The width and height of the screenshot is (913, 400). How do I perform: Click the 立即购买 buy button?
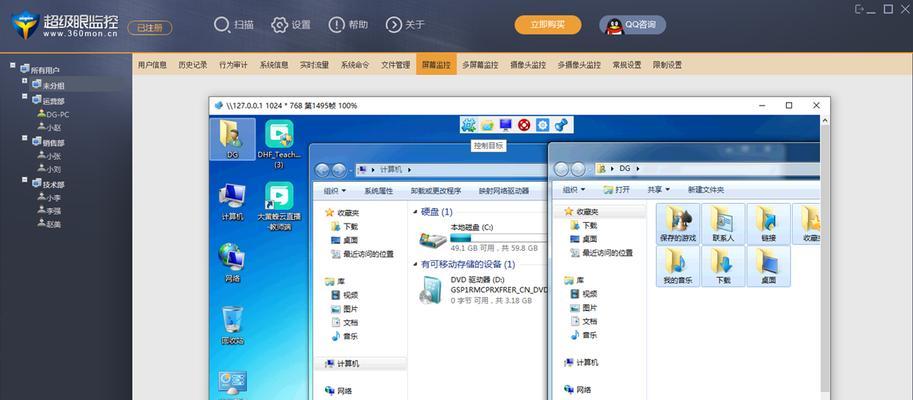pos(548,25)
